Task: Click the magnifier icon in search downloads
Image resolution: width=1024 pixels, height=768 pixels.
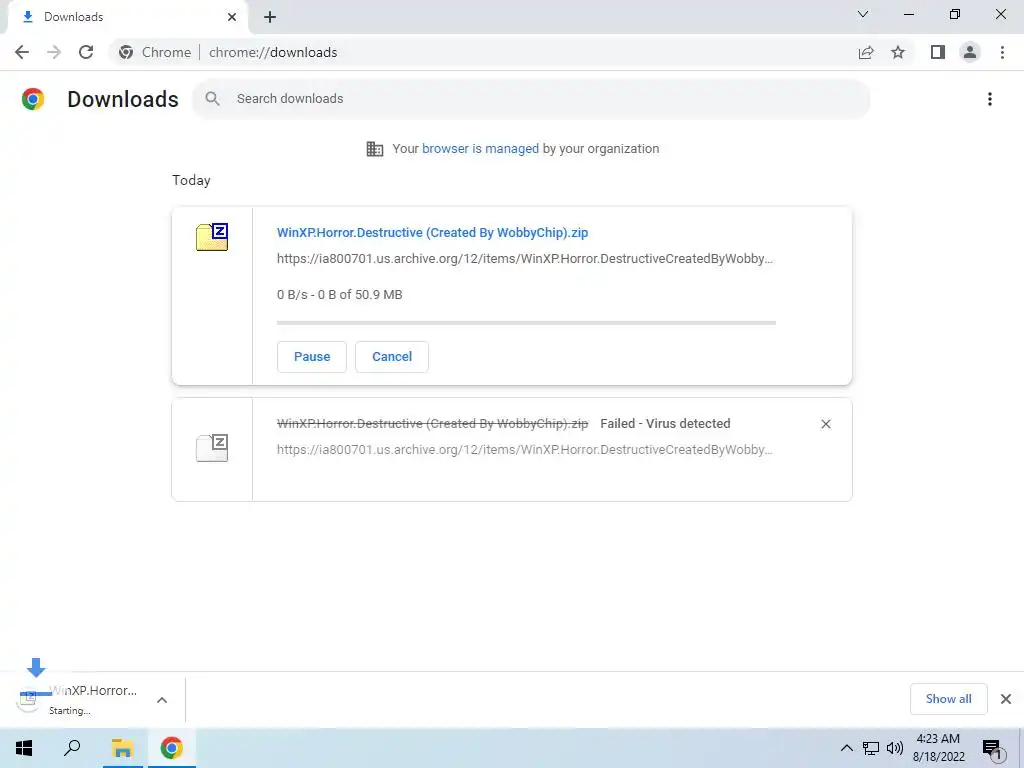Action: coord(212,99)
